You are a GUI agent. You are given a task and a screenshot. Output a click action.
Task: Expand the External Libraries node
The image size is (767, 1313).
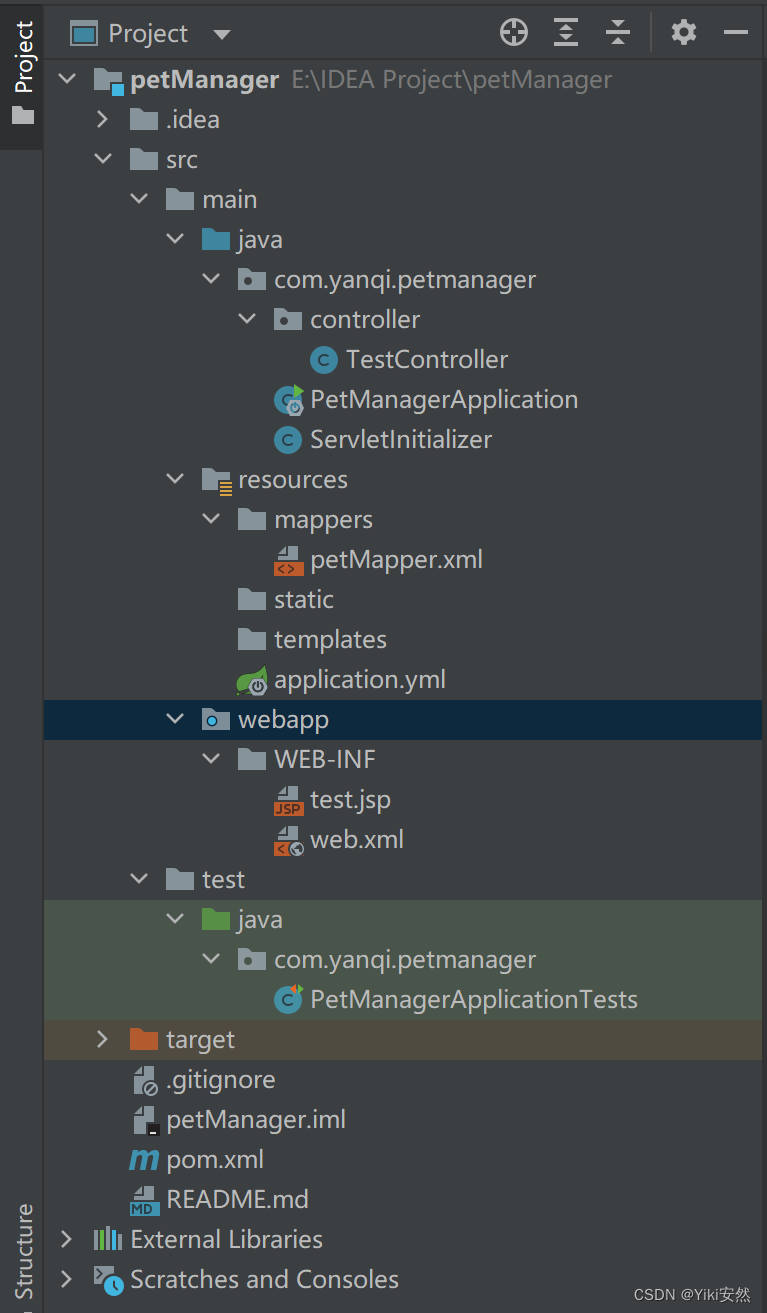pos(66,1239)
